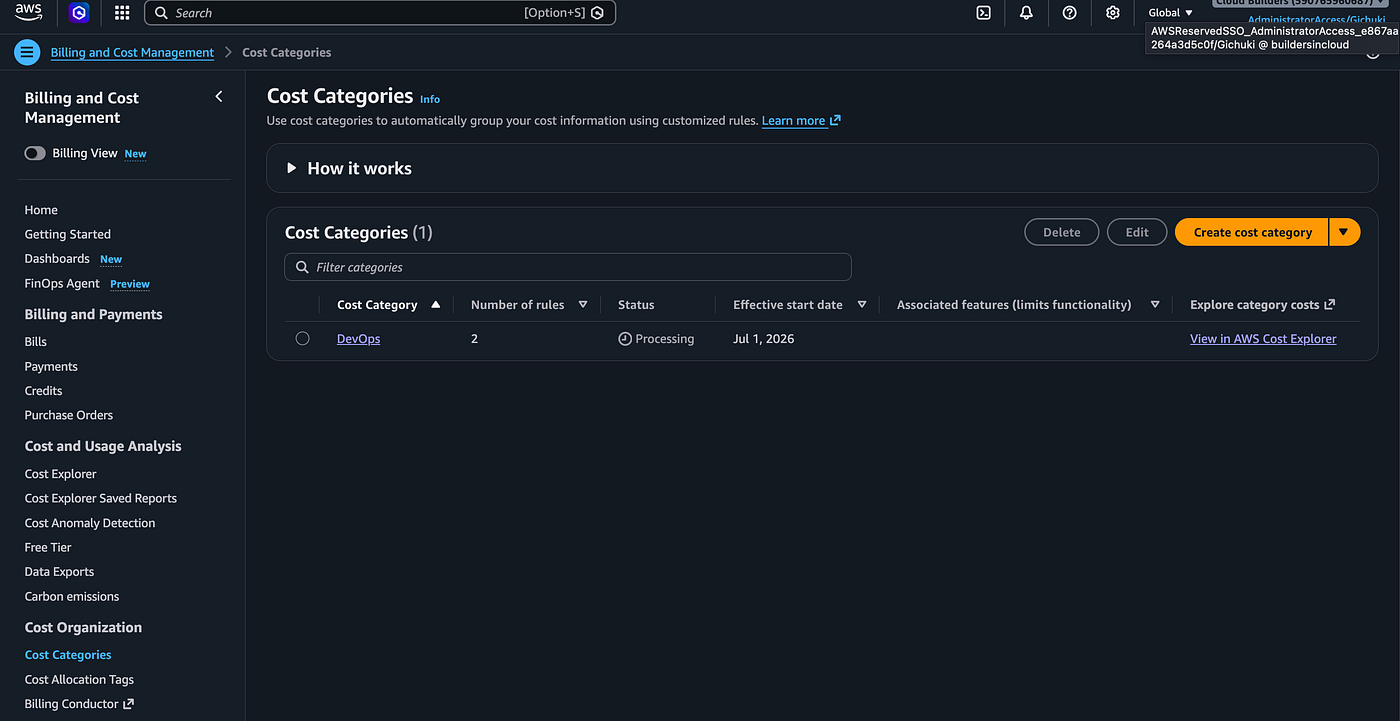This screenshot has height=721, width=1400.
Task: Sort by Cost Category column arrow
Action: [x=435, y=305]
